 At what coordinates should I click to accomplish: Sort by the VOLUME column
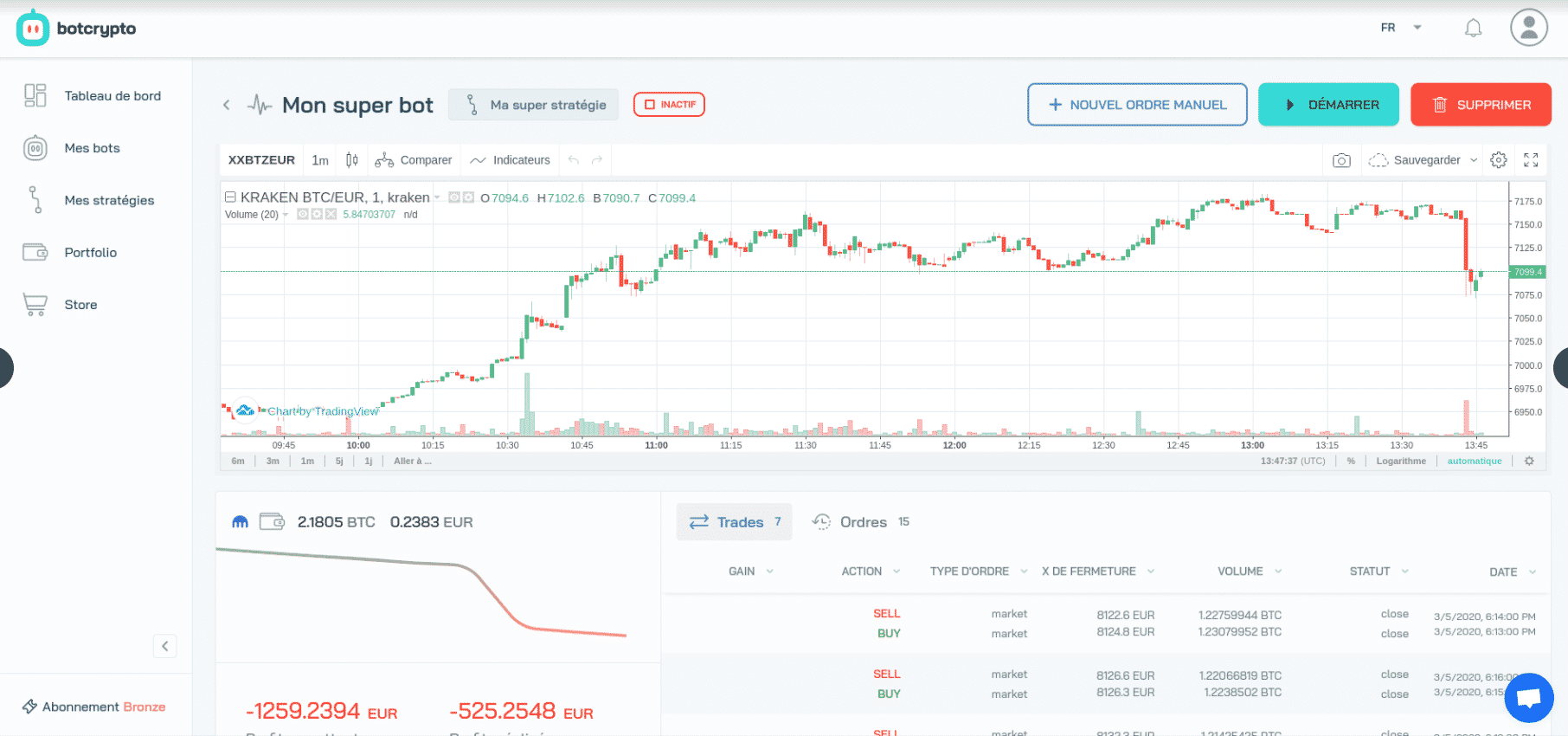1250,571
